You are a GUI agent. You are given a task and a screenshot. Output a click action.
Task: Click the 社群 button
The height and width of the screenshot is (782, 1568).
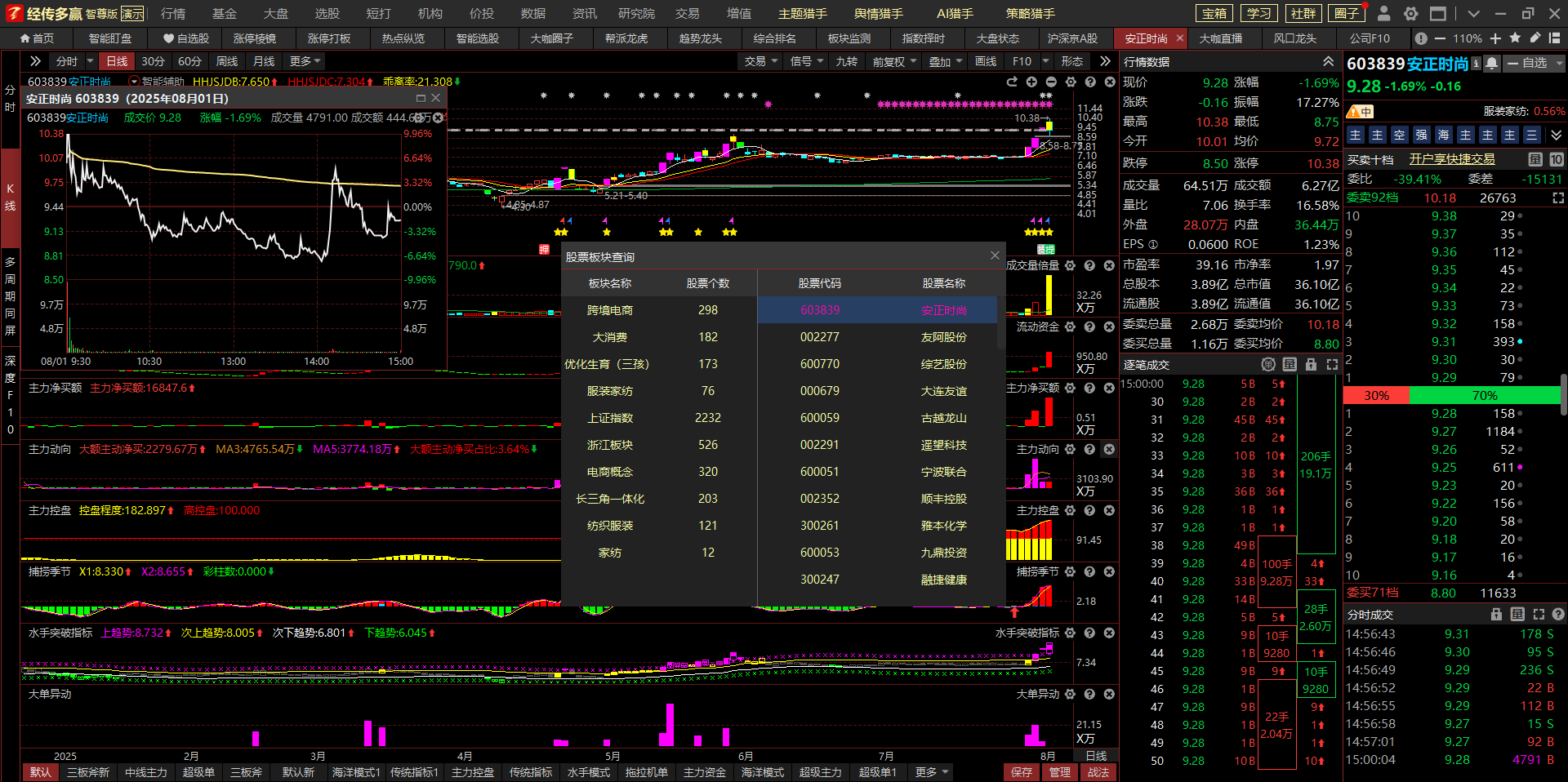[1303, 13]
